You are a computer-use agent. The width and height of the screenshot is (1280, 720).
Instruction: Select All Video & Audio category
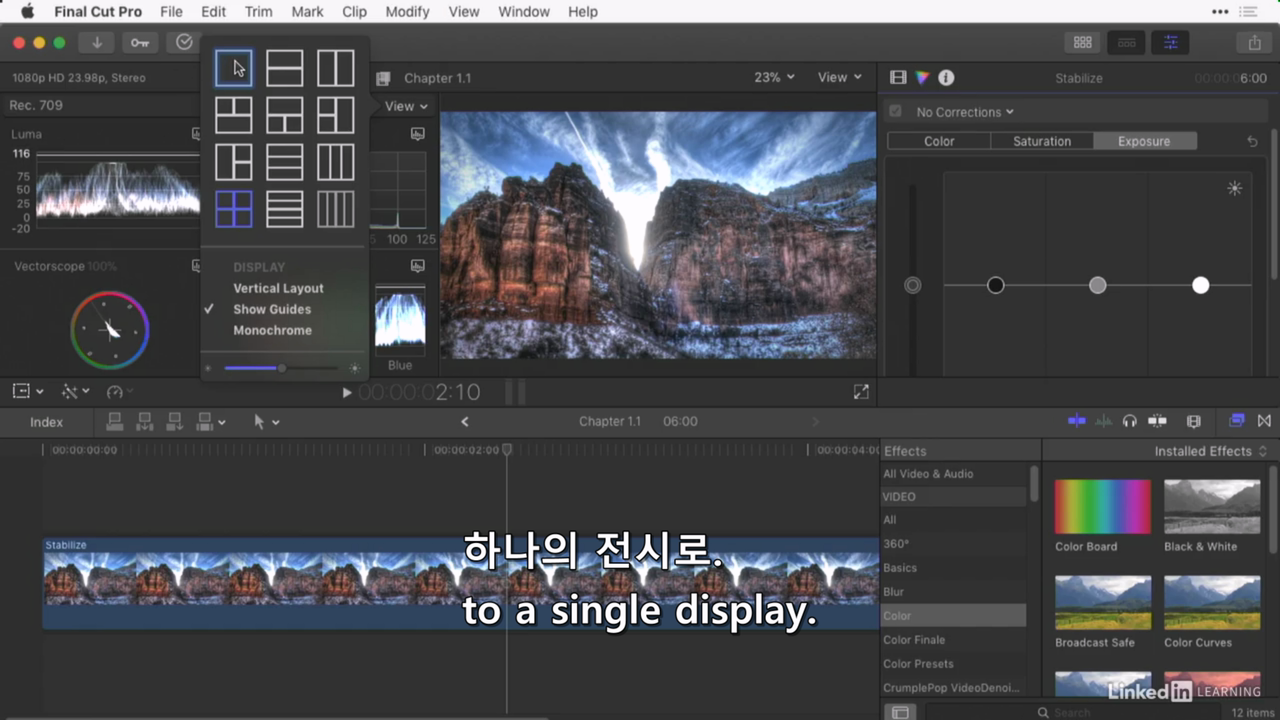pos(928,474)
